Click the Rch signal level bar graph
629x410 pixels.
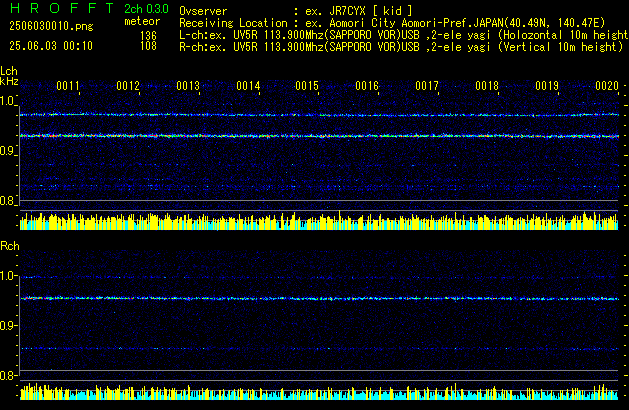click(x=319, y=391)
